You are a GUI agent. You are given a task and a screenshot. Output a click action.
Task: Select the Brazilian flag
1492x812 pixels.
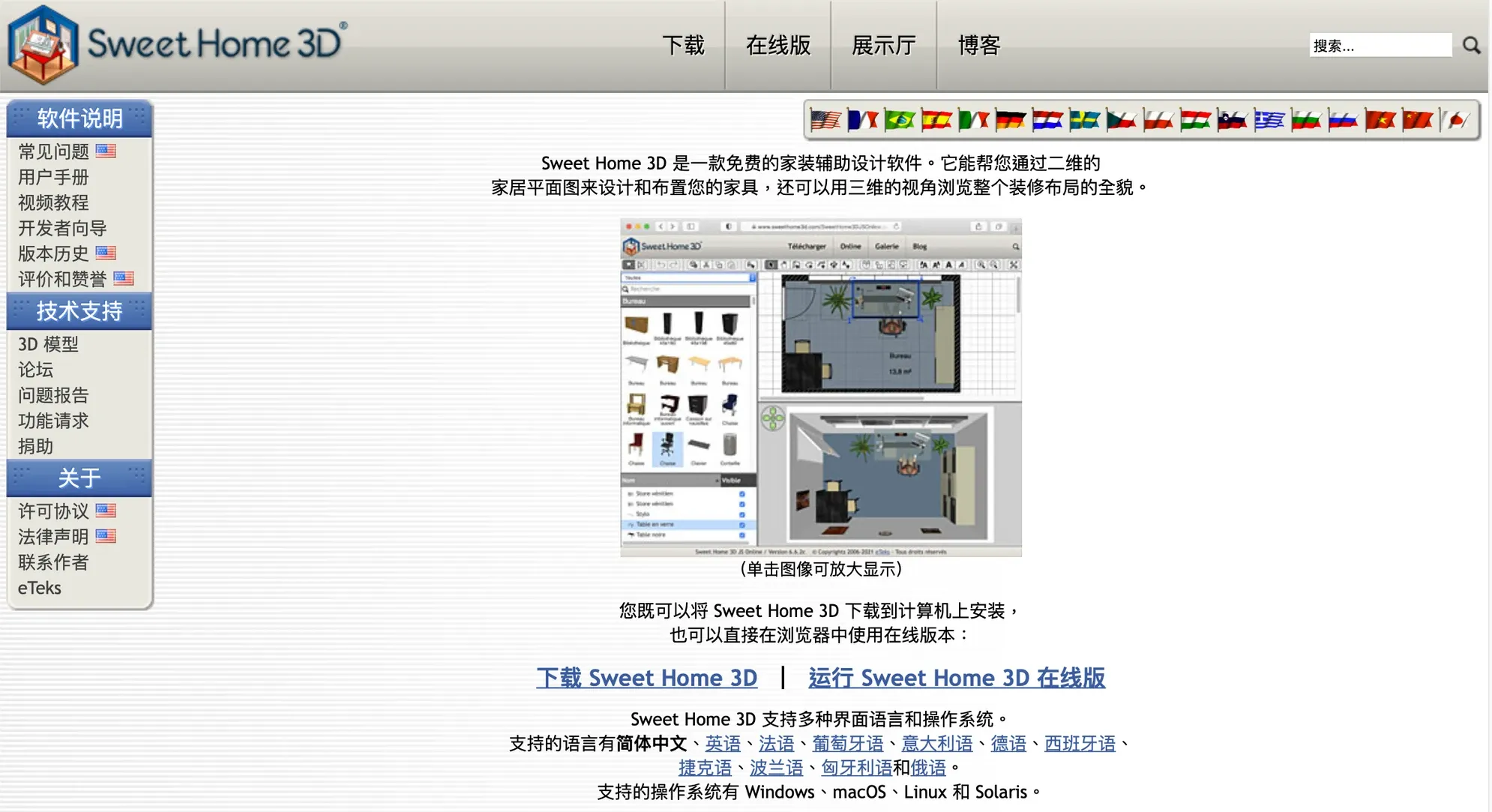[899, 120]
